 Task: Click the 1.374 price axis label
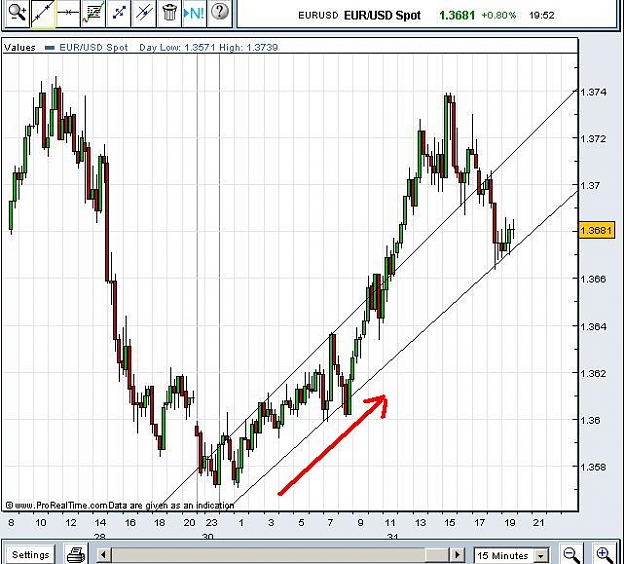coord(593,92)
